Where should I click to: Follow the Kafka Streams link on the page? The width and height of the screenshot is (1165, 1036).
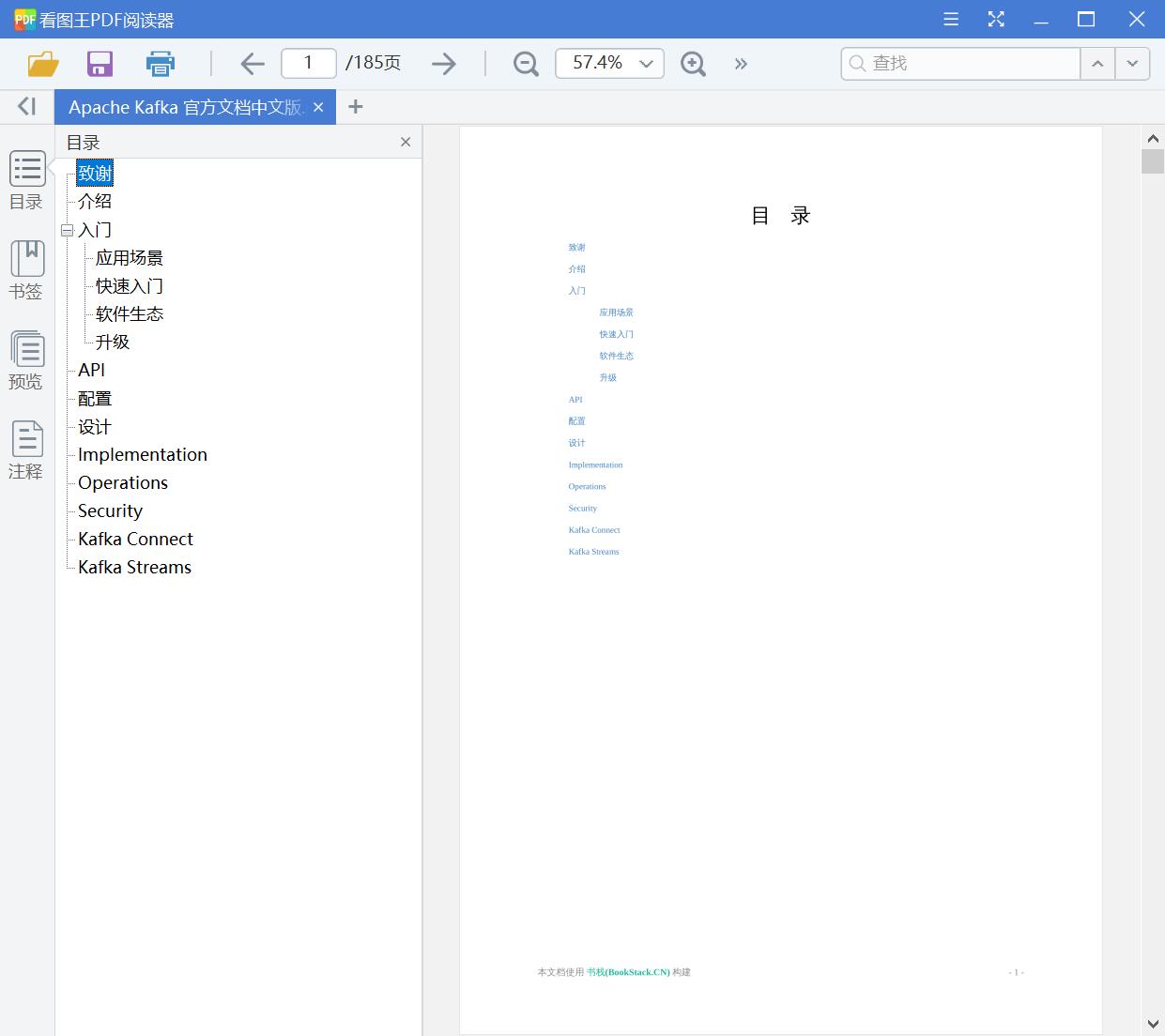coord(593,552)
